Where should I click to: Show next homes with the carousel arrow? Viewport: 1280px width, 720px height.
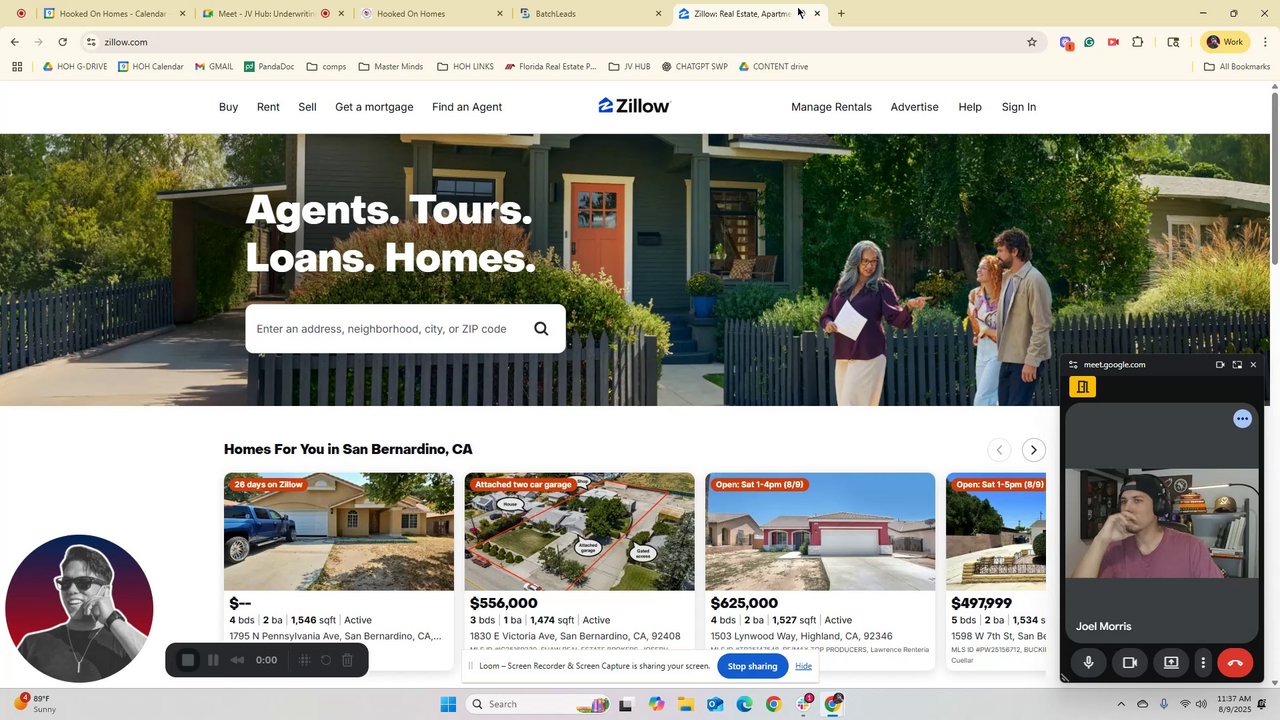click(x=1034, y=450)
